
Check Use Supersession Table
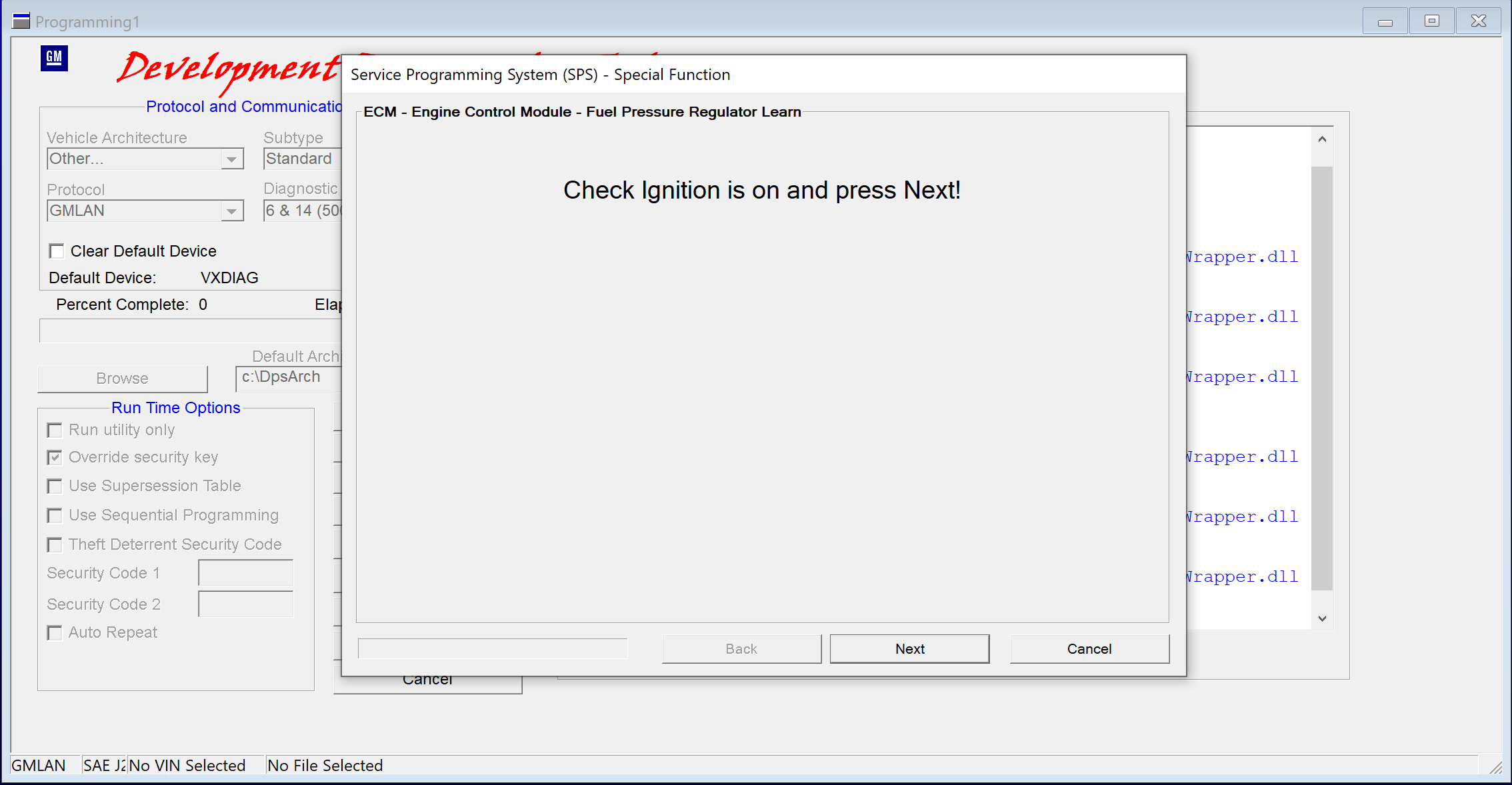pos(55,486)
